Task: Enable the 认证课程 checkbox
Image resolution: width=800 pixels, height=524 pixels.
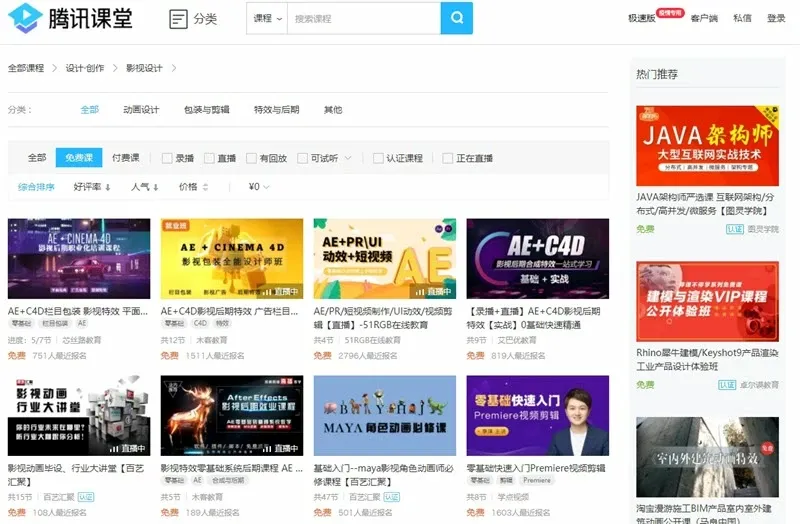Action: point(378,158)
